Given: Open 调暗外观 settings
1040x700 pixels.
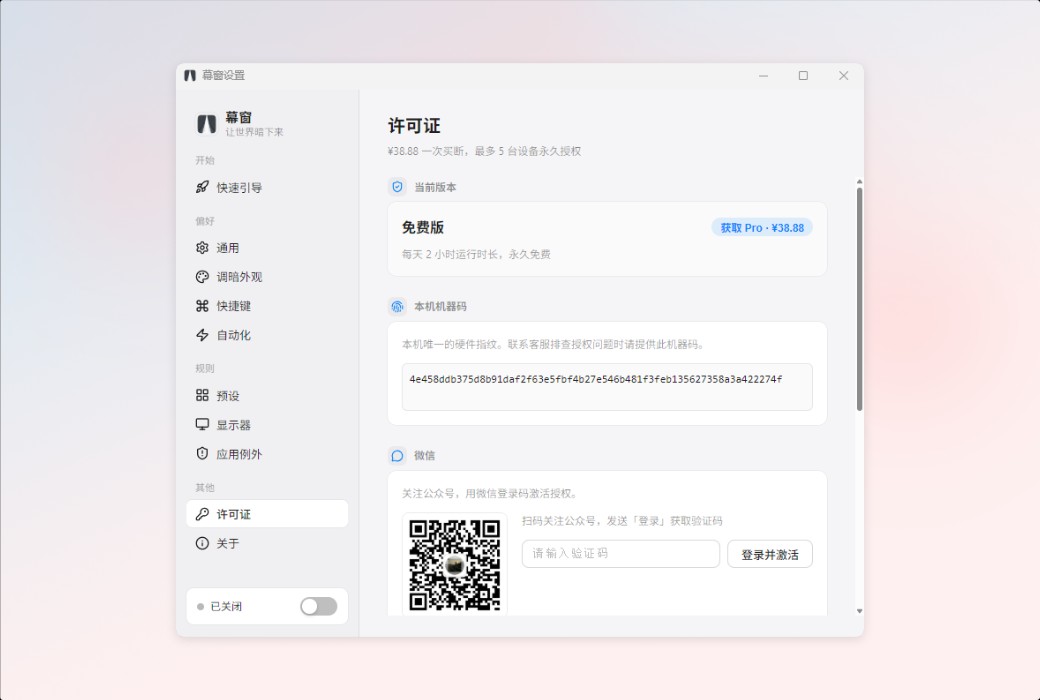Looking at the screenshot, I should 267,277.
